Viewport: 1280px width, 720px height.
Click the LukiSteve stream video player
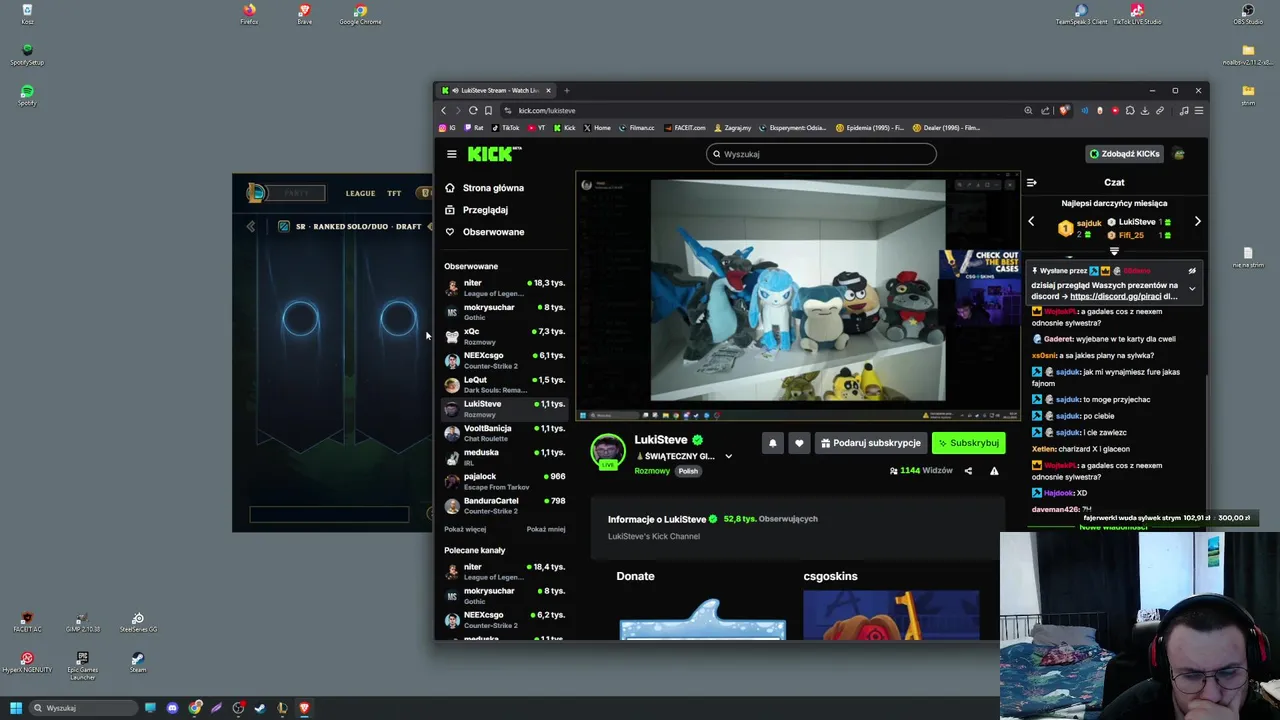[x=798, y=297]
